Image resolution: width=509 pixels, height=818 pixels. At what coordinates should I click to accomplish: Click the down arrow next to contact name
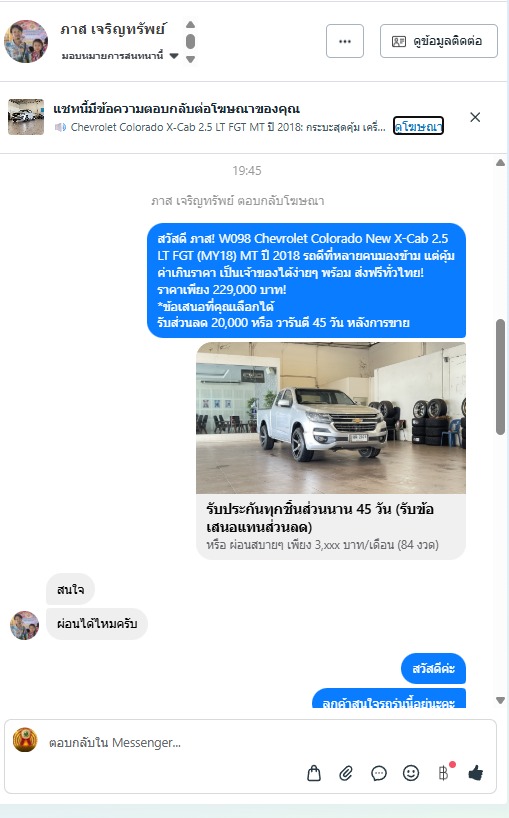tap(190, 59)
